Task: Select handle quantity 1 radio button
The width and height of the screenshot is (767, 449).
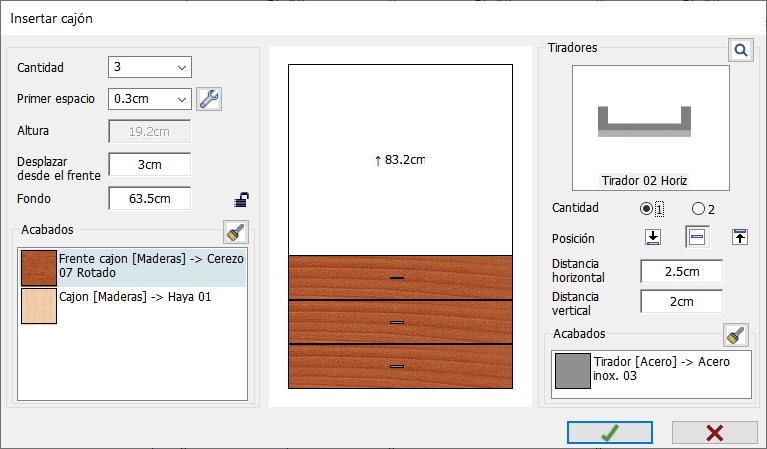Action: tap(646, 209)
